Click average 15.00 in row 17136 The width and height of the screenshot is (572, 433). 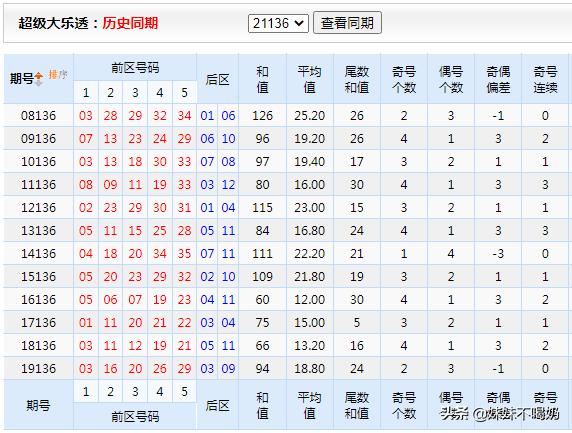pos(309,322)
